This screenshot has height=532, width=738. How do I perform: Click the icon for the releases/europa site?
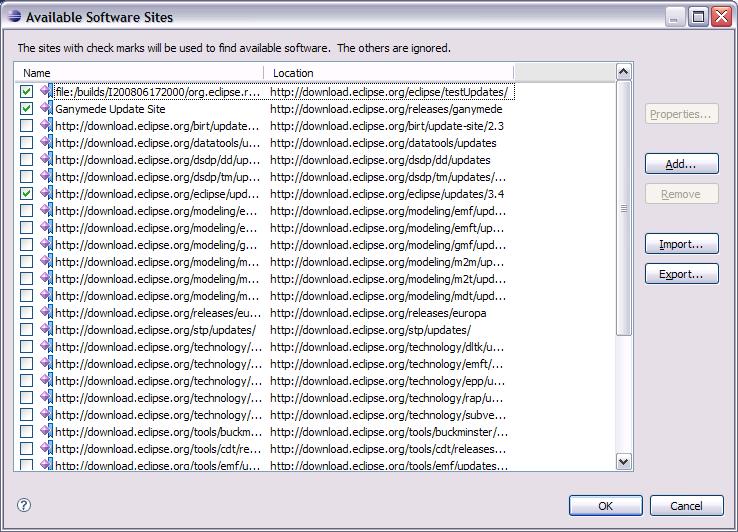[47, 312]
